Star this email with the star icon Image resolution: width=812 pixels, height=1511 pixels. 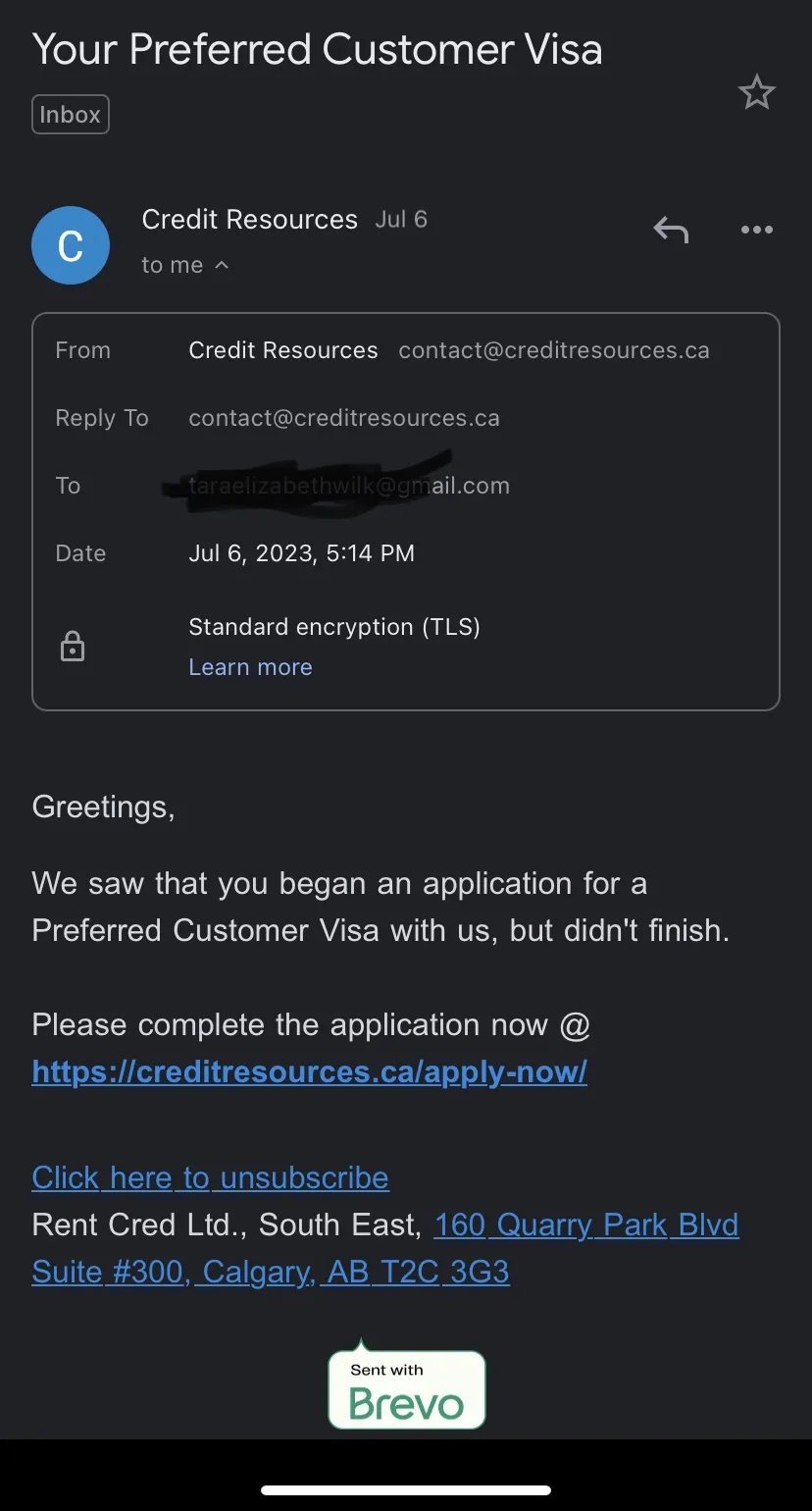[756, 93]
